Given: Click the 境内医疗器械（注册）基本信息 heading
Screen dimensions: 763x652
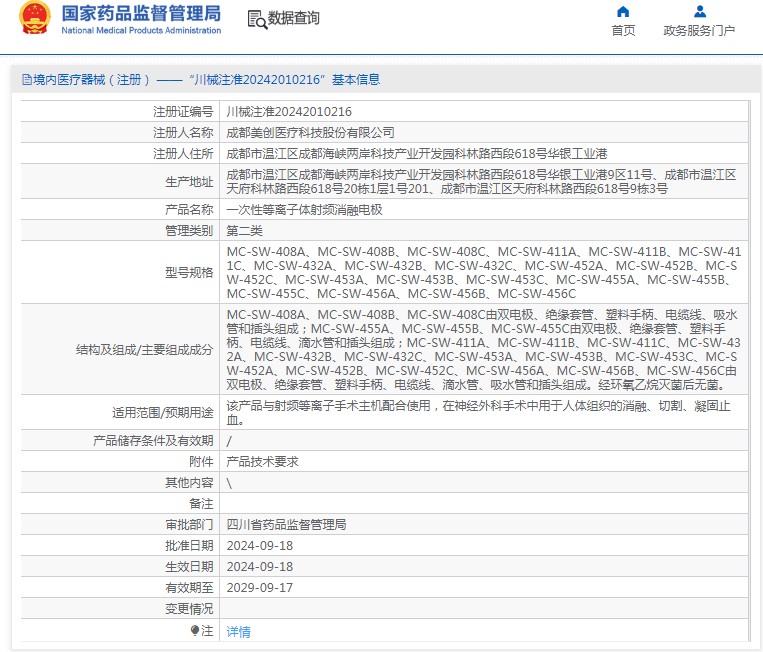Looking at the screenshot, I should [x=201, y=80].
